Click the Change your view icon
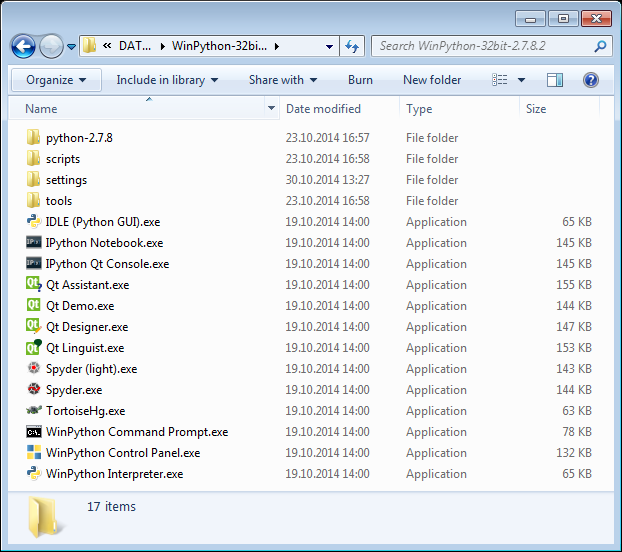The width and height of the screenshot is (622, 552). (499, 80)
